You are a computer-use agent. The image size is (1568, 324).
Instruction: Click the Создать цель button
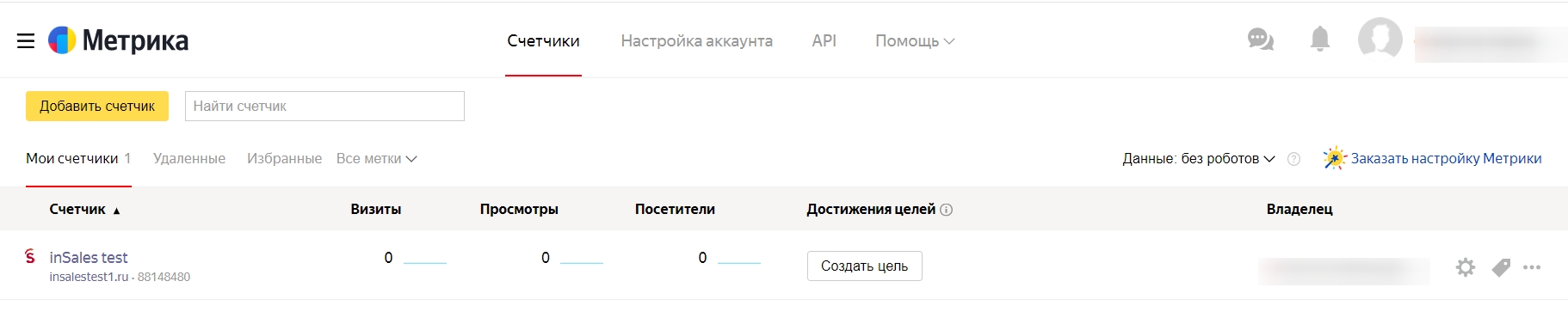(x=864, y=266)
